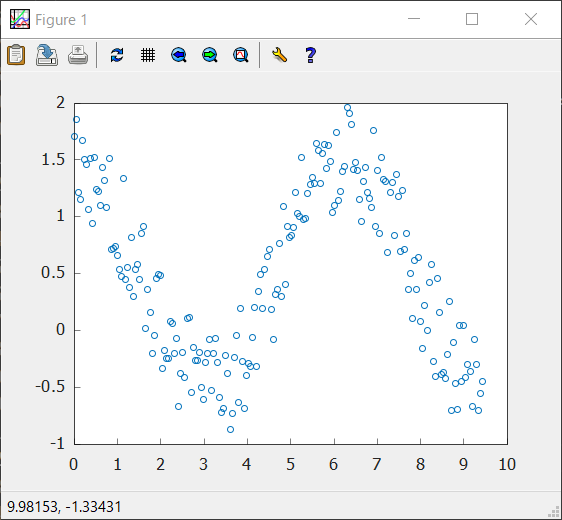Print the current plot
The width and height of the screenshot is (562, 520).
[x=78, y=55]
